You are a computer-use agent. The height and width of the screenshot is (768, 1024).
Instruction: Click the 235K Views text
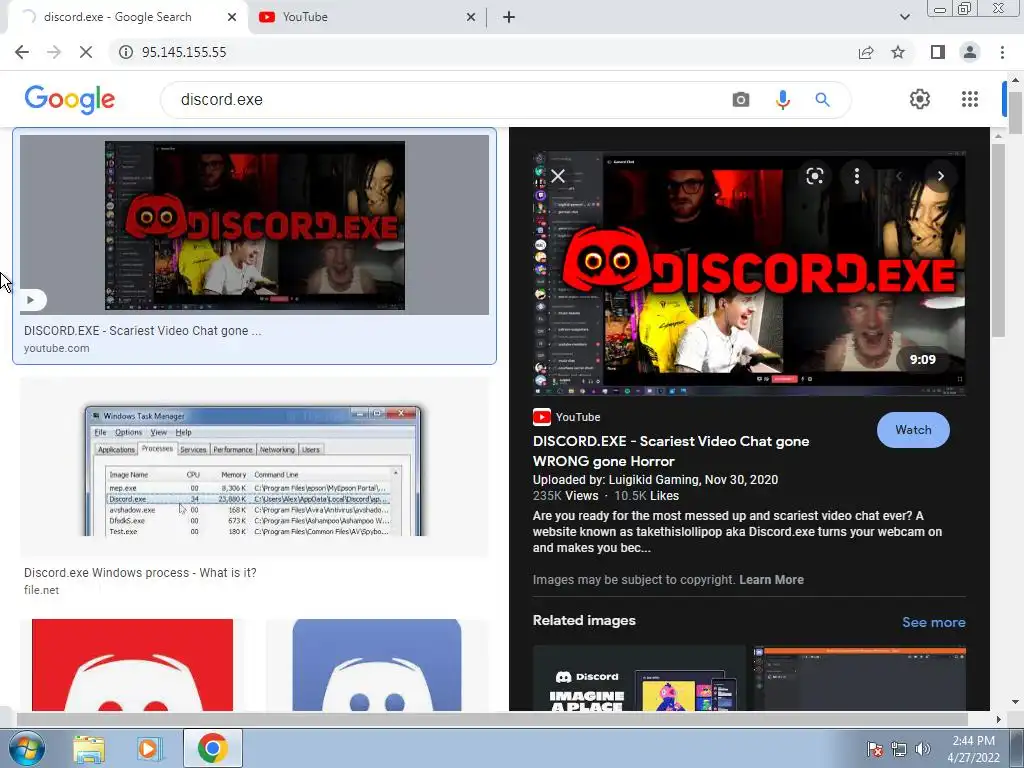[566, 496]
